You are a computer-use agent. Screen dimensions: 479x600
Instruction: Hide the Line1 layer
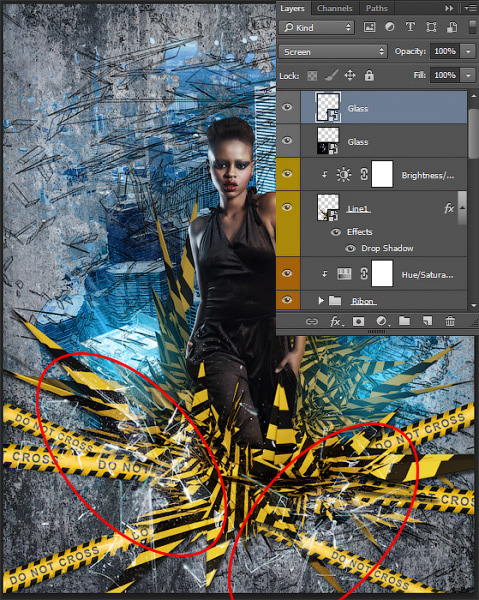point(287,207)
